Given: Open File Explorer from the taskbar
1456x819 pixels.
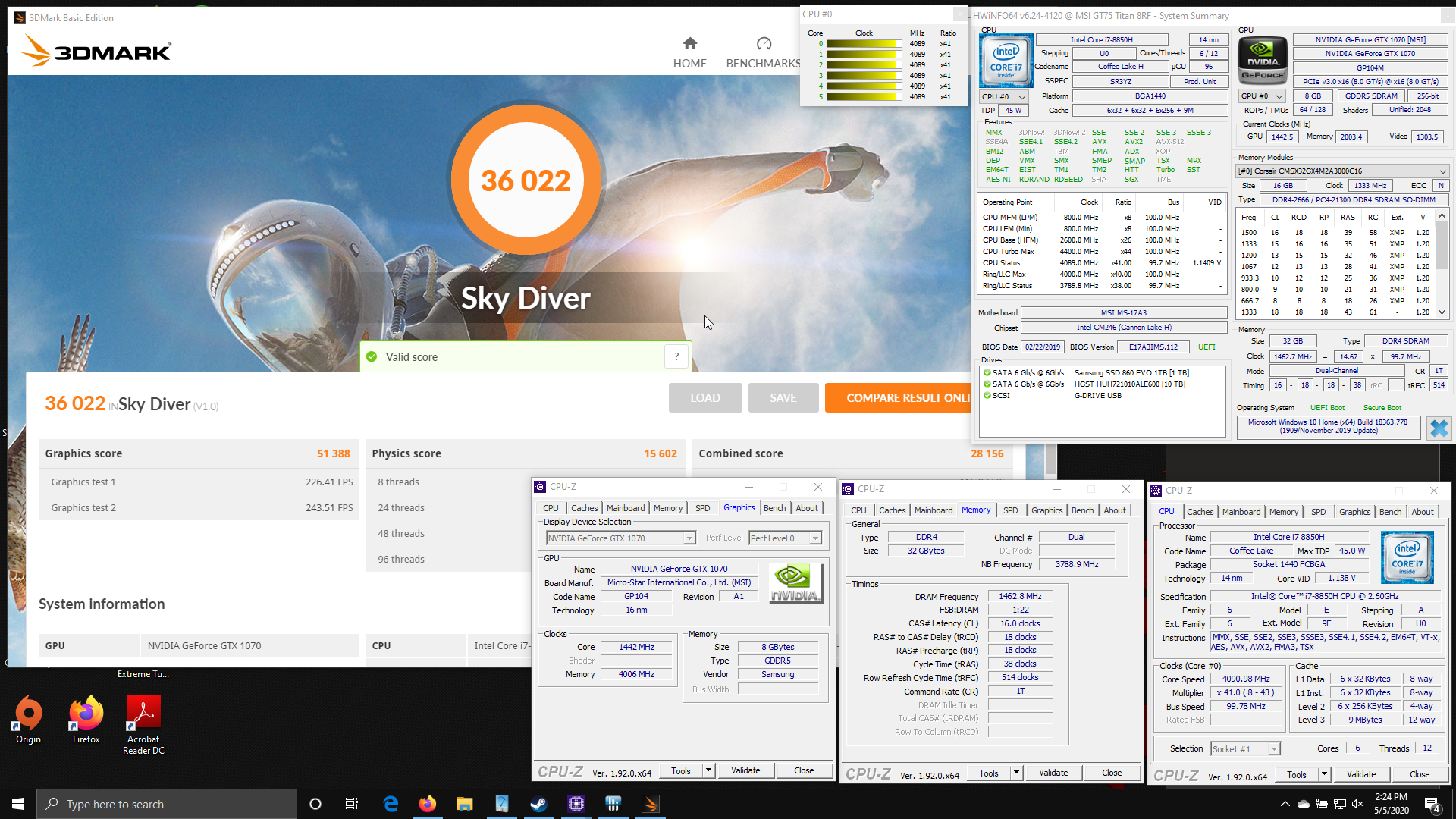Looking at the screenshot, I should (464, 804).
